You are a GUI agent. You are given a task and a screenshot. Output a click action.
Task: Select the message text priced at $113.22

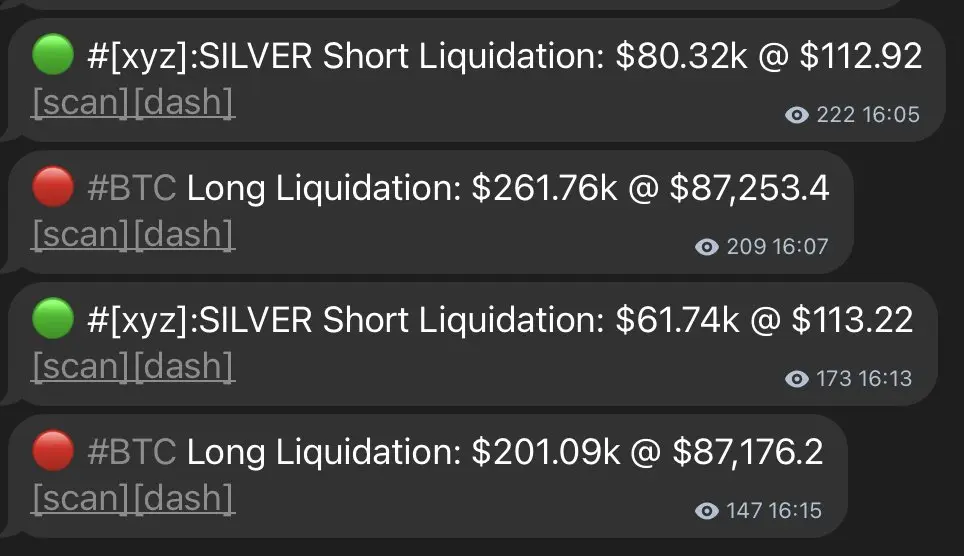pyautogui.click(x=500, y=320)
